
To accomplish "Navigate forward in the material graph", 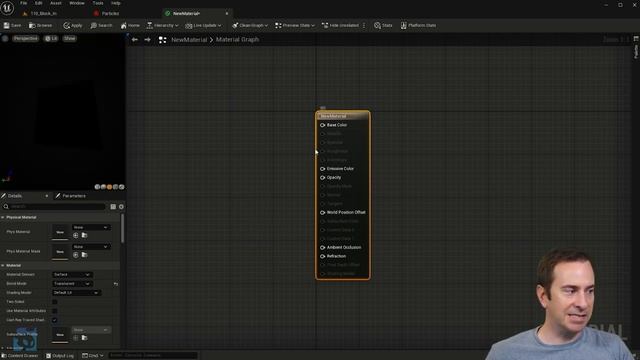I will click(x=147, y=40).
